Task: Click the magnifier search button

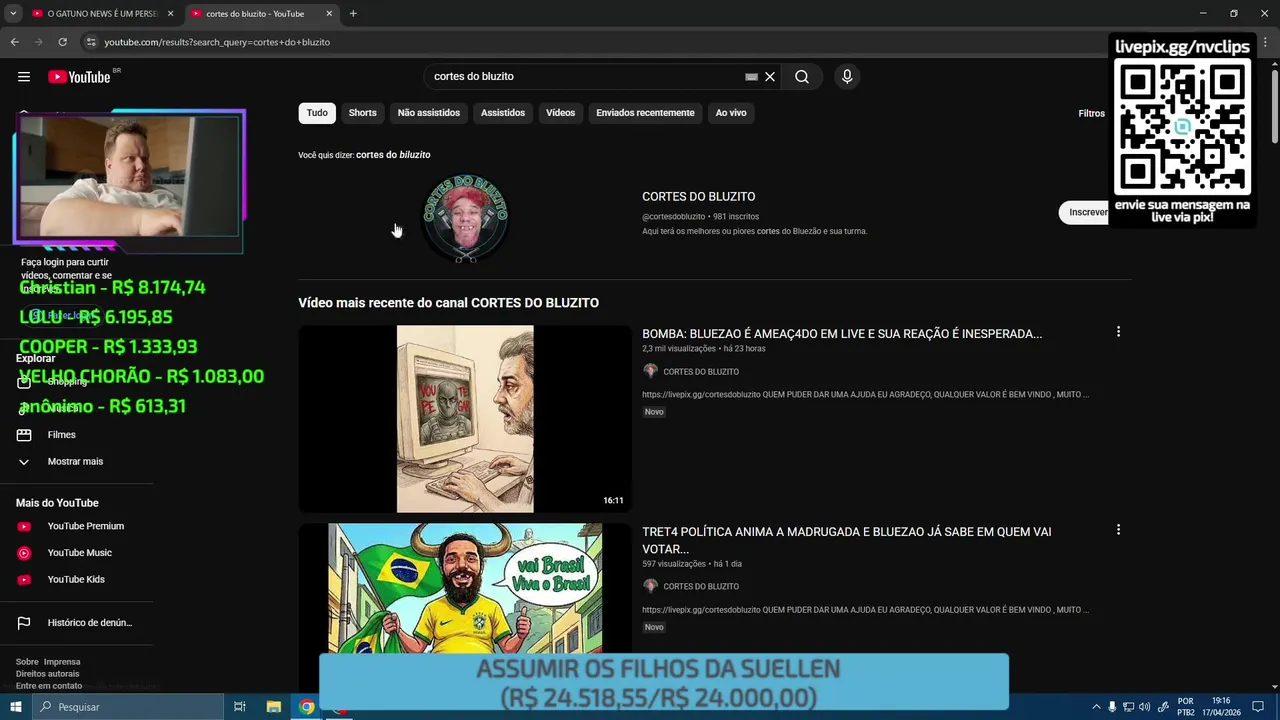Action: [x=802, y=77]
